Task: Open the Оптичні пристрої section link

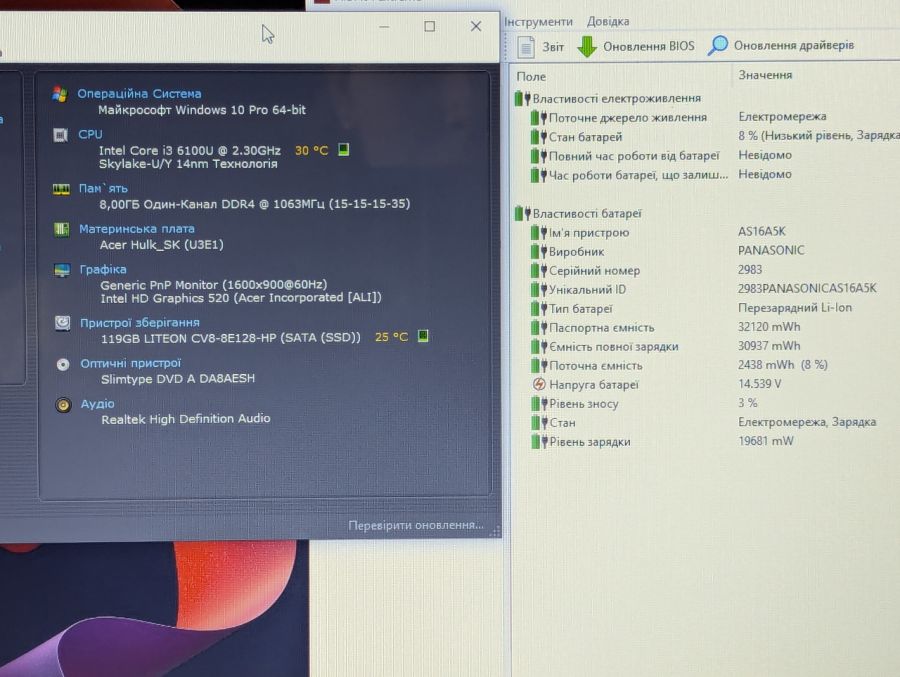Action: 131,363
